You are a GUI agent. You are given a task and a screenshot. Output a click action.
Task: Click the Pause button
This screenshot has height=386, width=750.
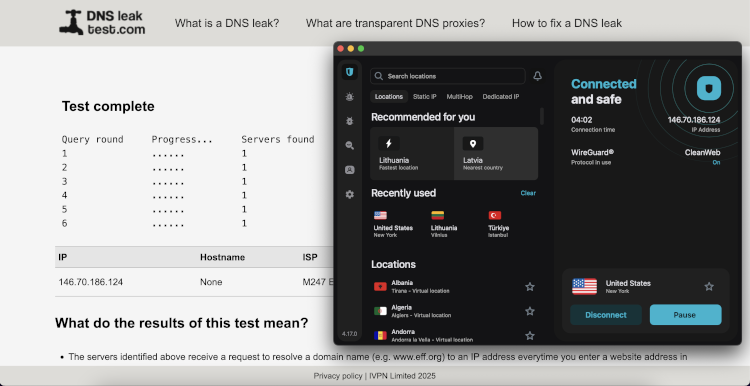[685, 315]
